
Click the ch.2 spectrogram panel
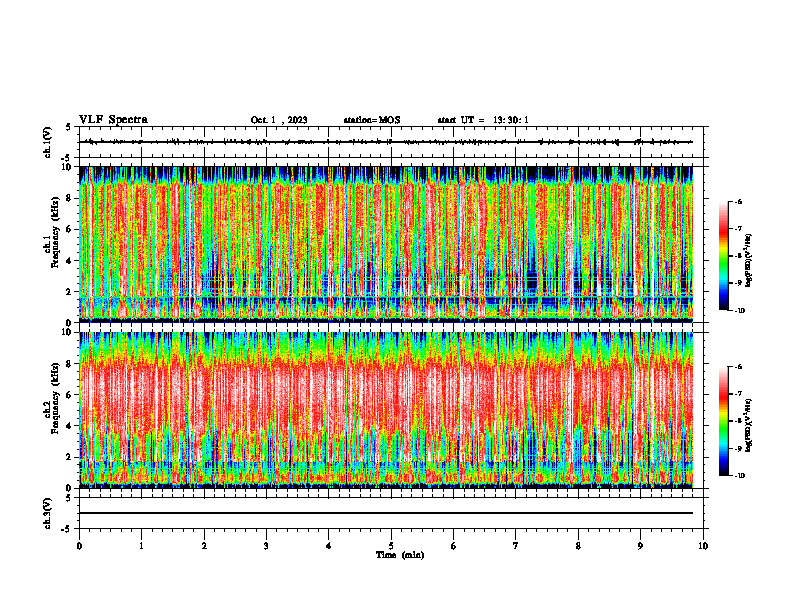[386, 410]
